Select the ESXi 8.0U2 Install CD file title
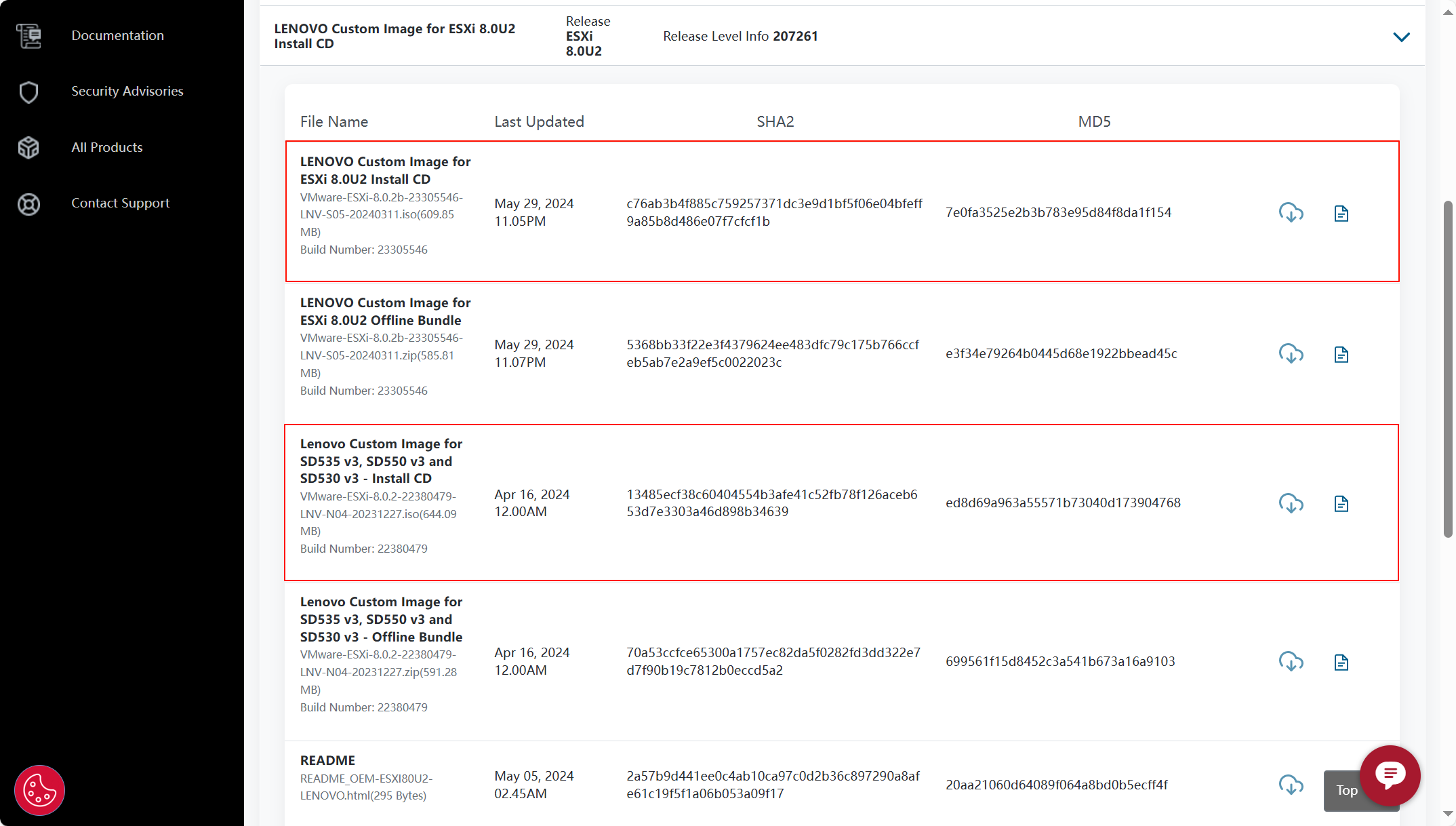Screen dimensions: 1456x826 (385, 170)
